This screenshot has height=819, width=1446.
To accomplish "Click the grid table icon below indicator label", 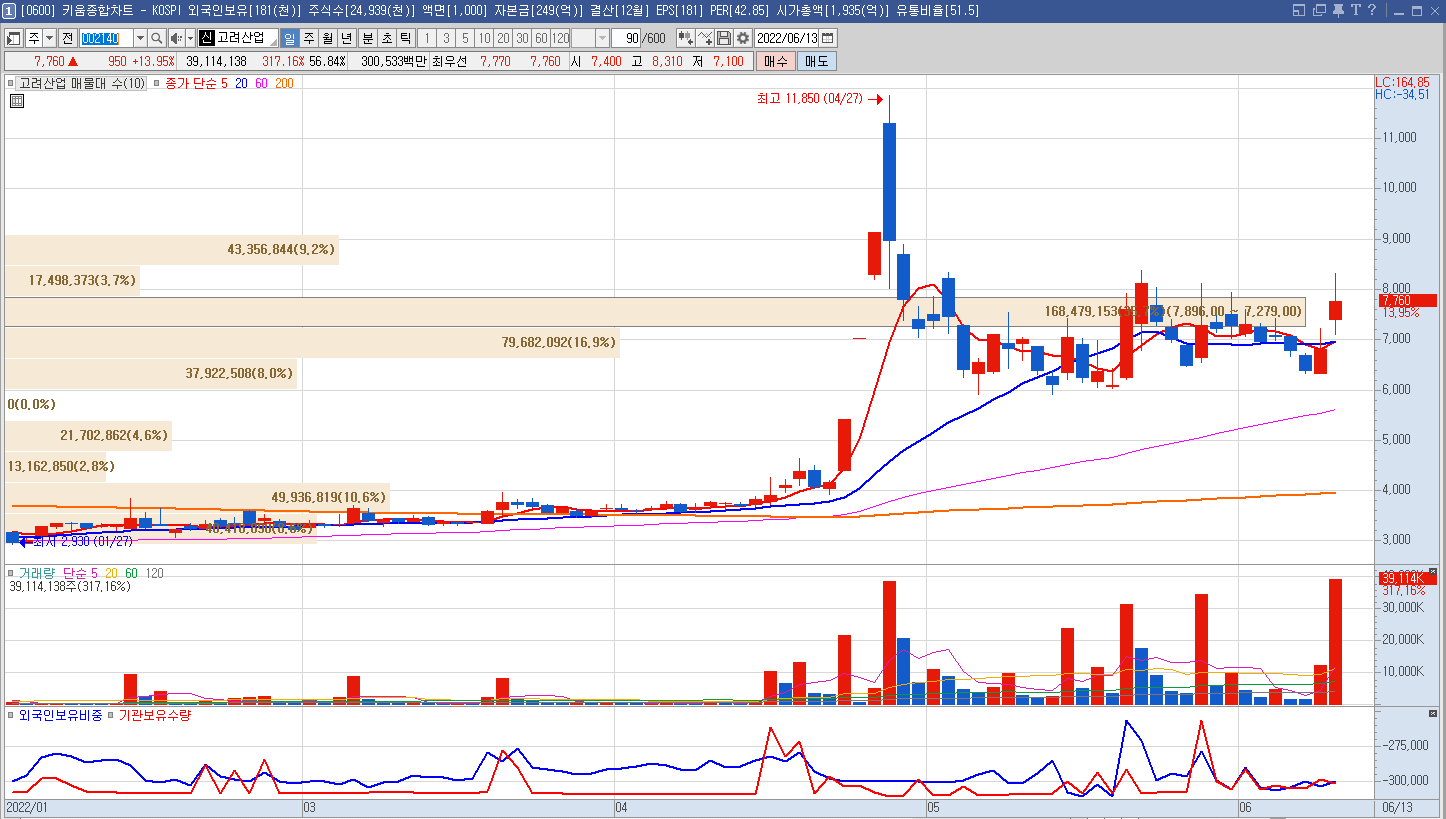I will click(x=18, y=101).
